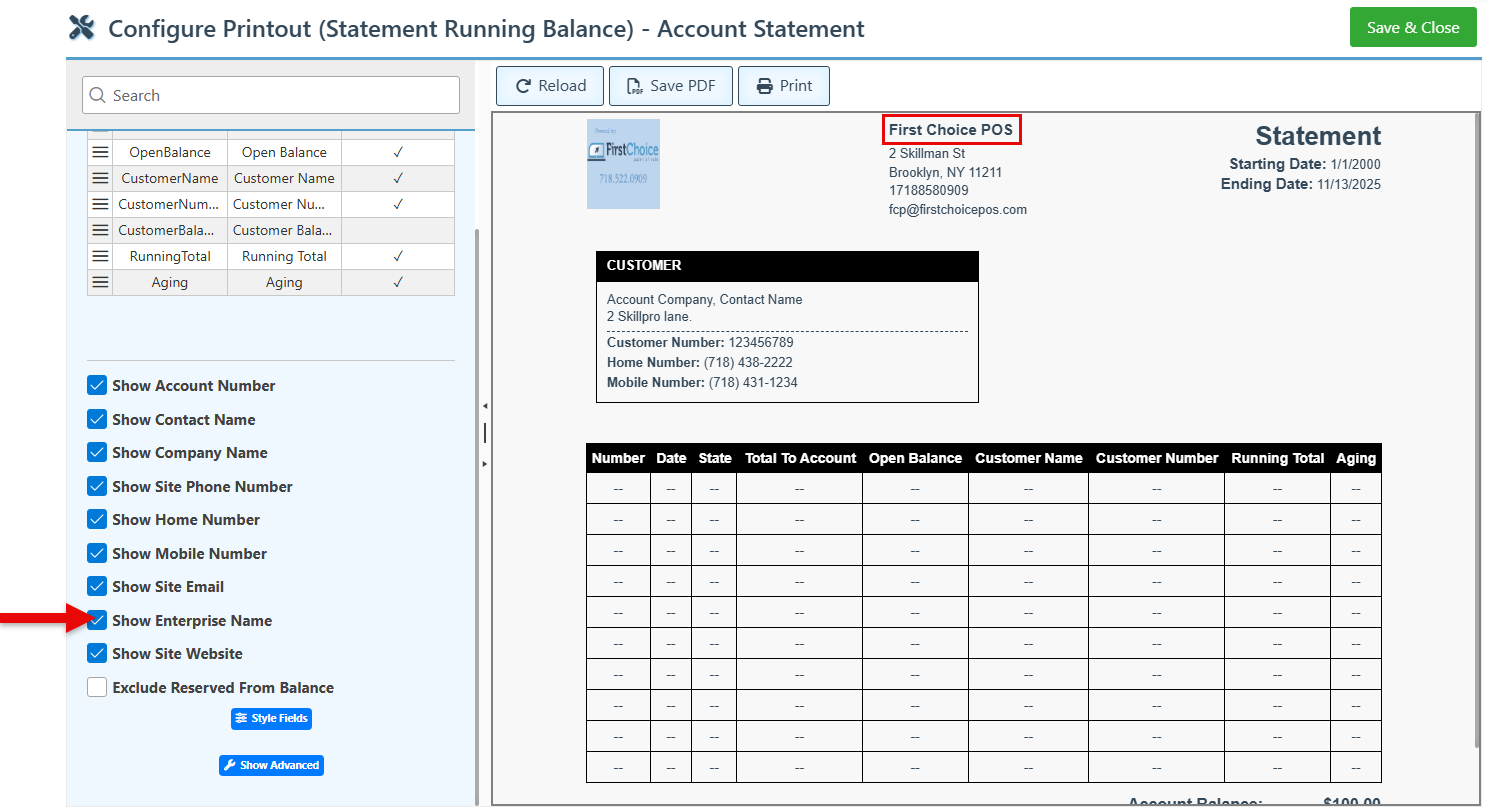1489x810 pixels.
Task: Expand panel using splitter right arrow
Action: [485, 464]
